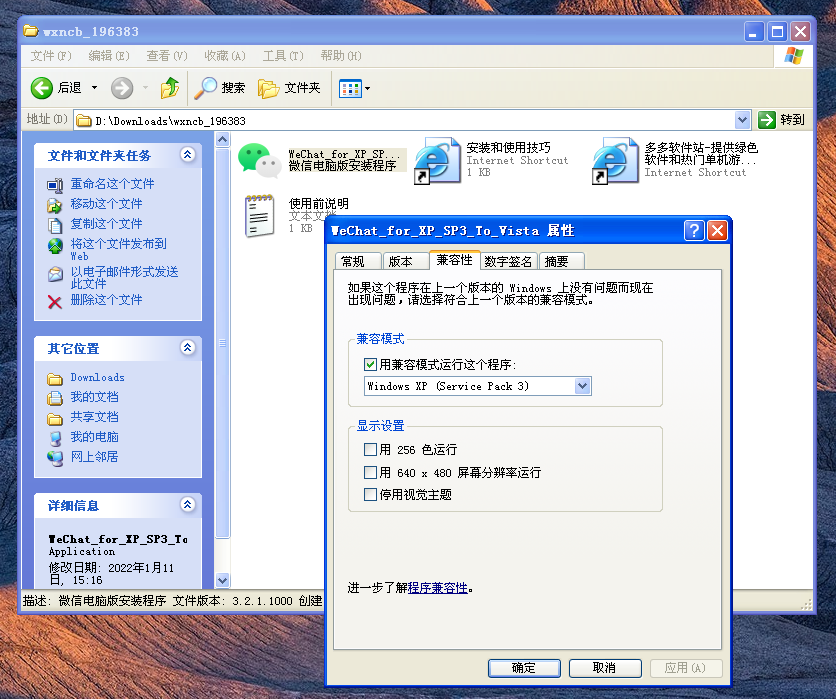Click the 确定 button
Screen dimensions: 836x699
click(x=524, y=668)
